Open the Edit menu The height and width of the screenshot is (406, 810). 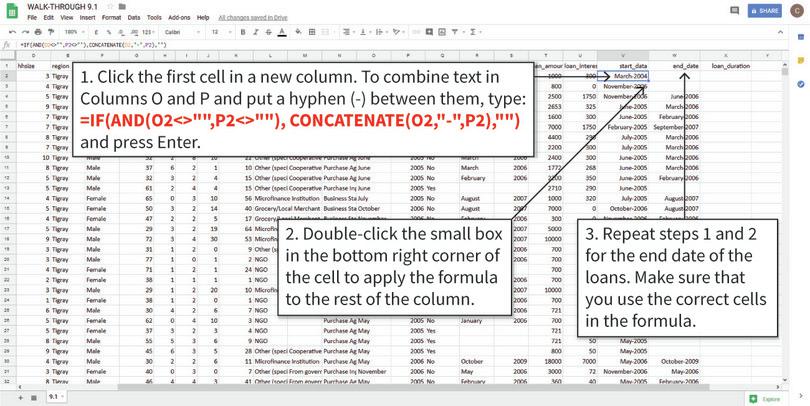49,18
